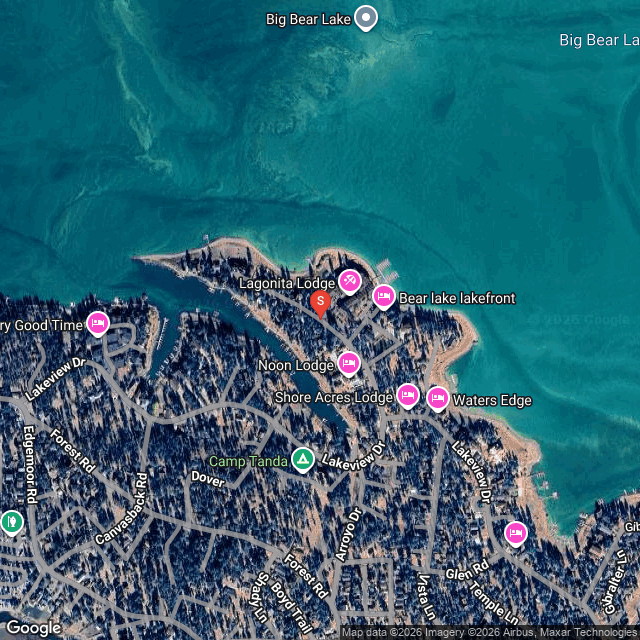
Task: Select the 'Temple Ln' street label
Action: 493,602
